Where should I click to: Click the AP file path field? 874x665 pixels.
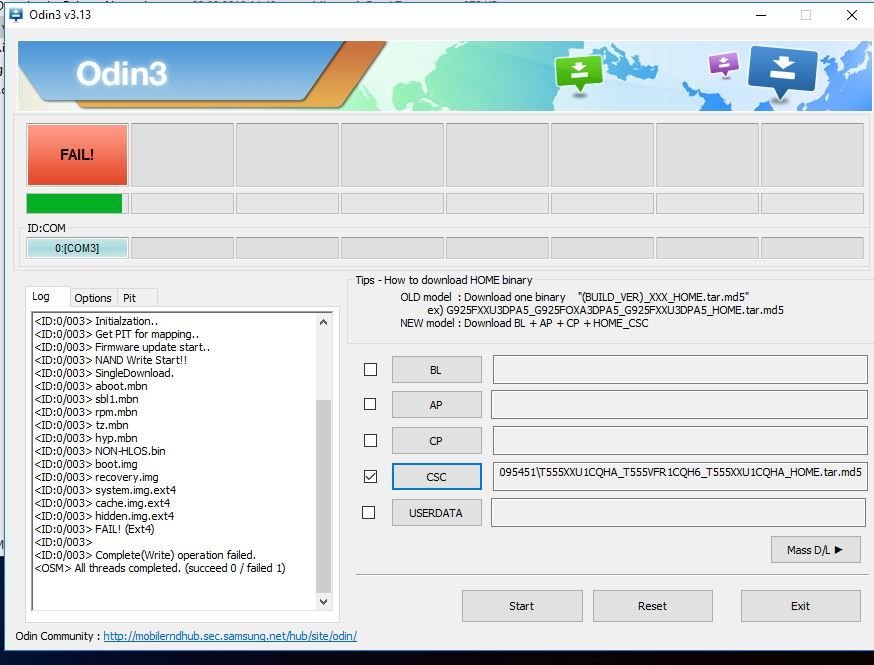tap(679, 405)
